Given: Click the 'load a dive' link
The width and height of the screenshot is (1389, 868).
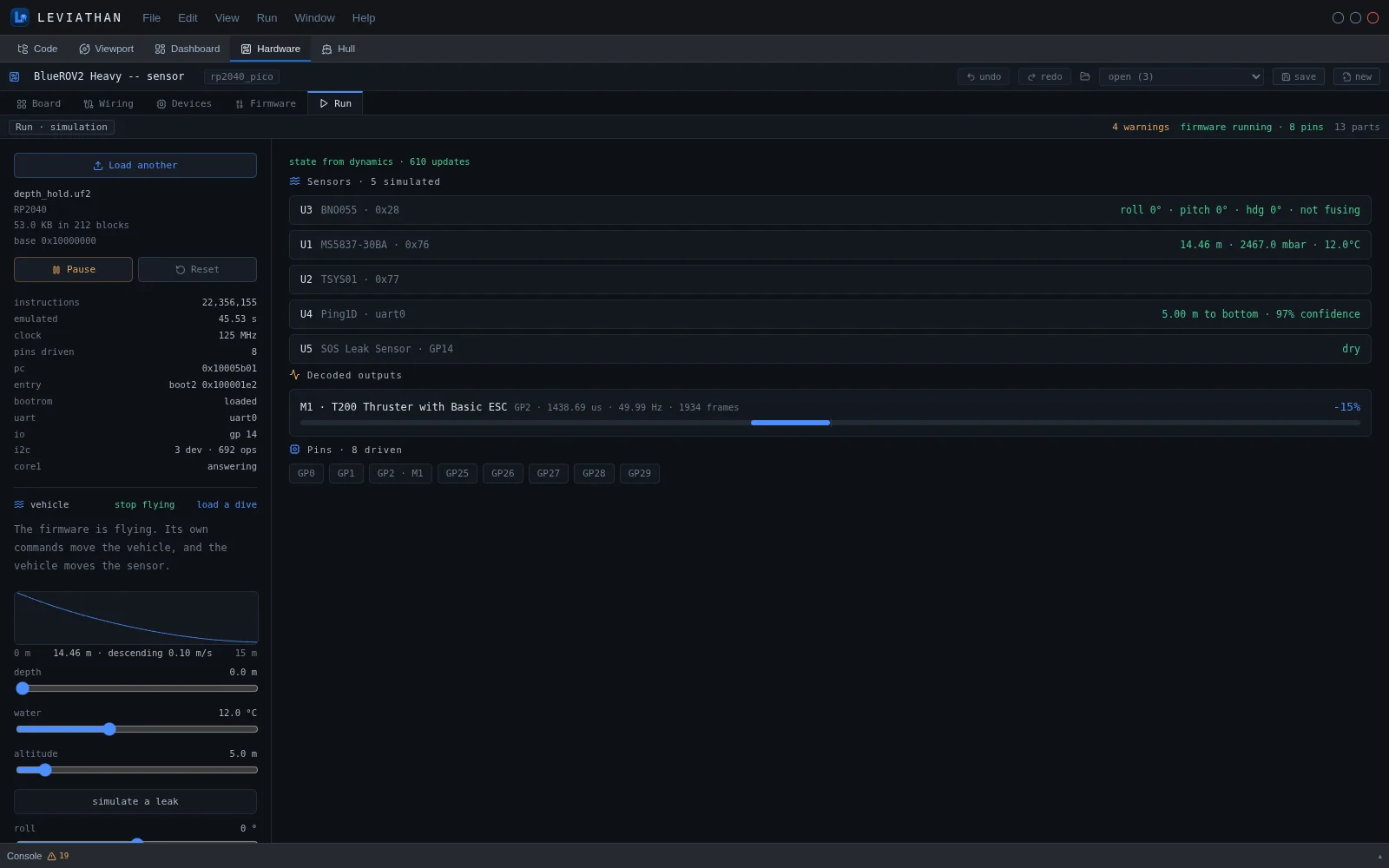Looking at the screenshot, I should coord(227,504).
